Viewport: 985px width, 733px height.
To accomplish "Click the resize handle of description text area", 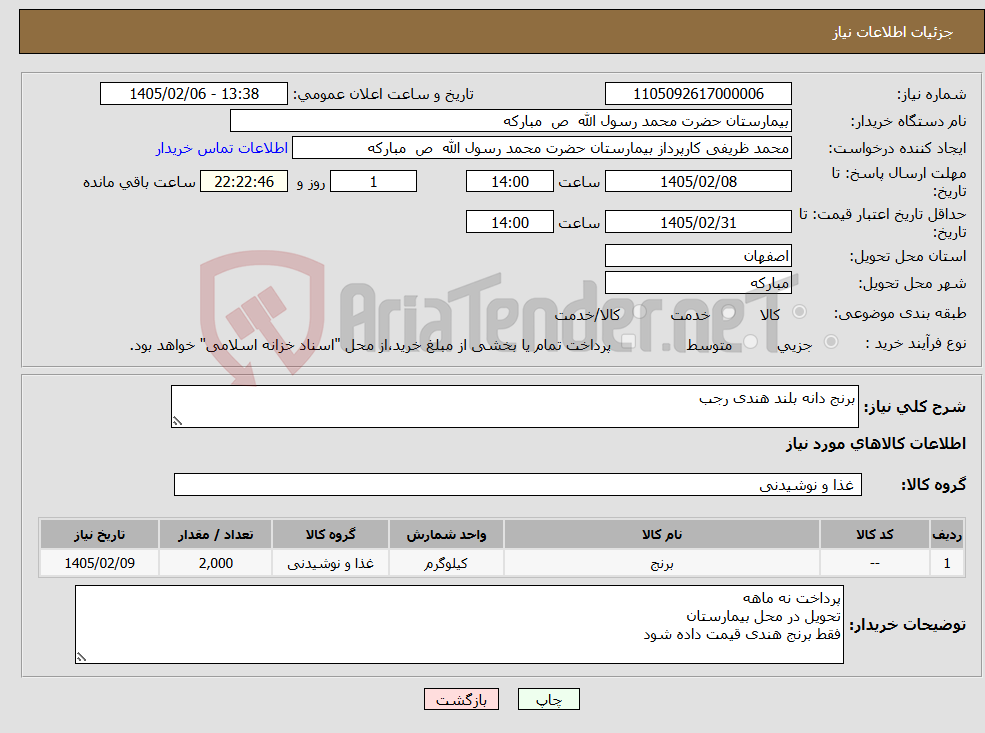I will tap(177, 421).
